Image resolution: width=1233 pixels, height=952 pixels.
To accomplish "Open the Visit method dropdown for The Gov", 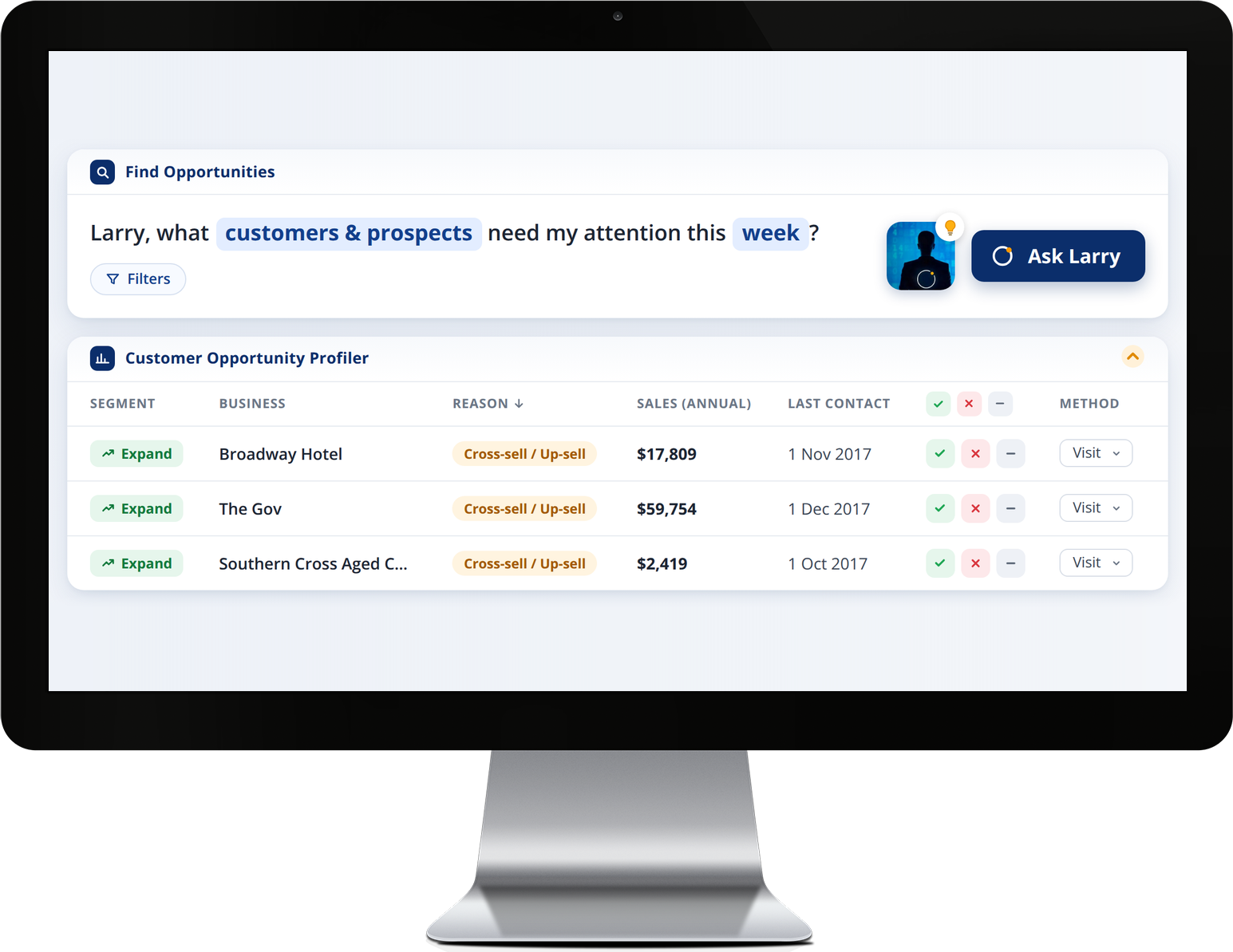I will [1096, 508].
